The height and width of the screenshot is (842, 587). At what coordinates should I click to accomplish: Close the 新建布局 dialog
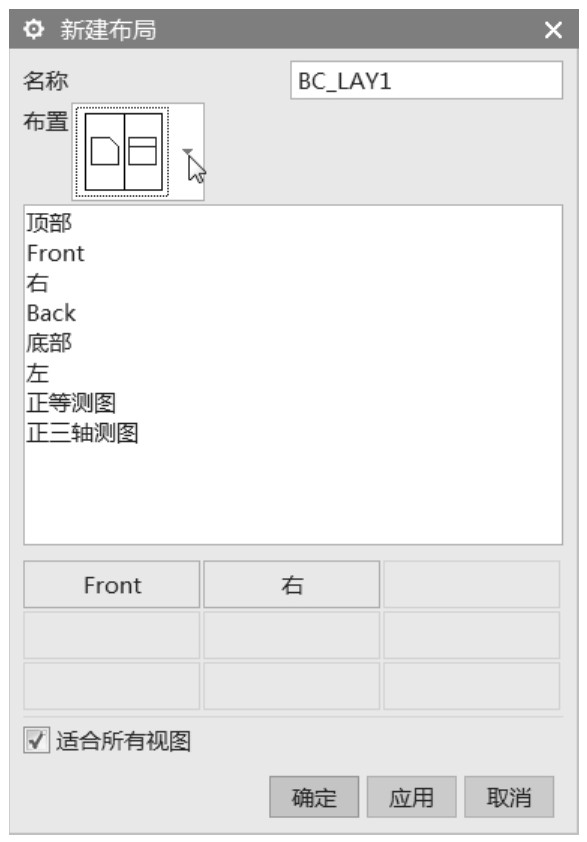click(x=553, y=30)
